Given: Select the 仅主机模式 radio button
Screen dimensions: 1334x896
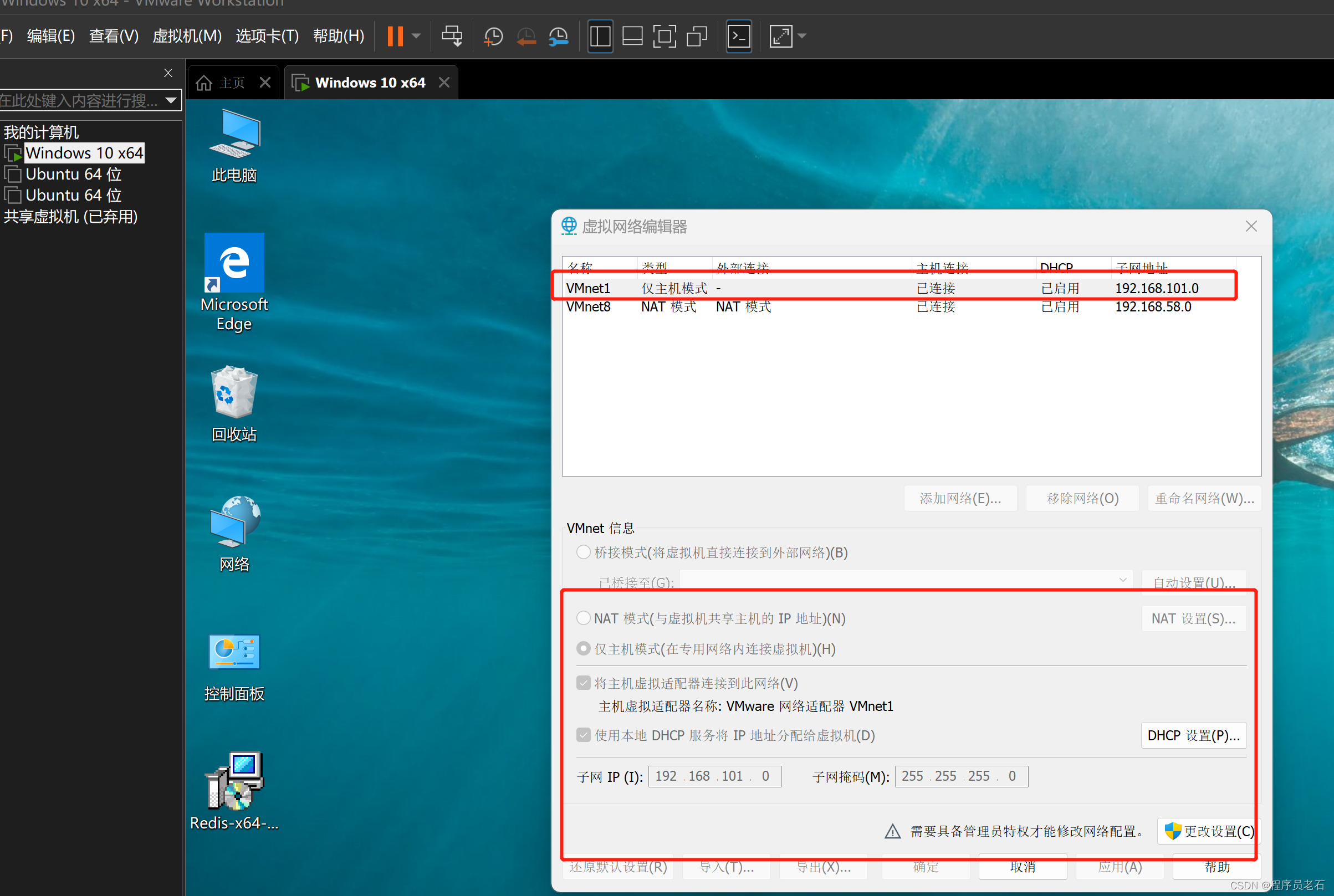Looking at the screenshot, I should tap(583, 648).
